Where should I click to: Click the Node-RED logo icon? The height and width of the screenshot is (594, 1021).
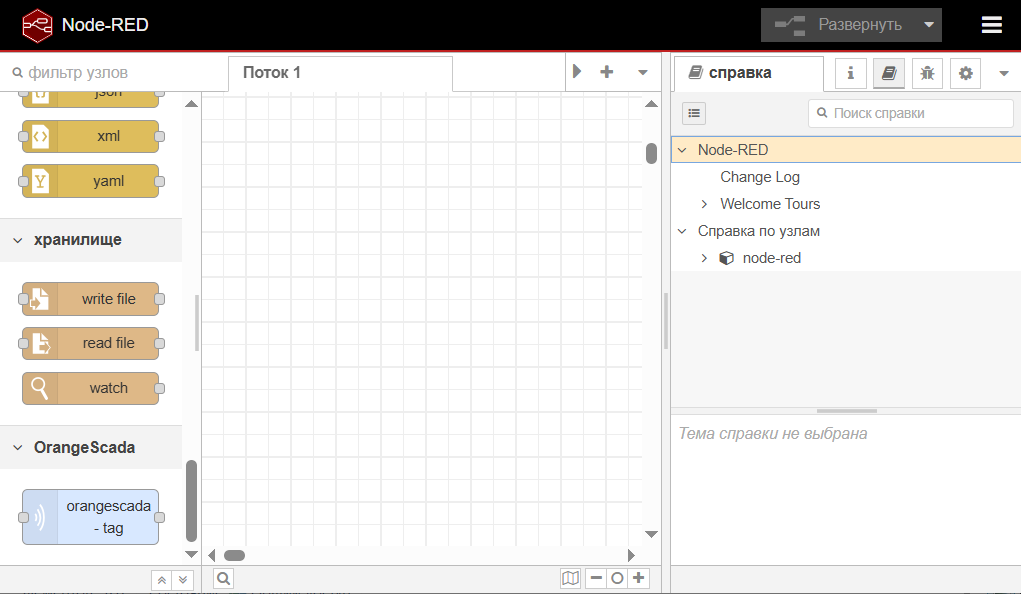[37, 25]
